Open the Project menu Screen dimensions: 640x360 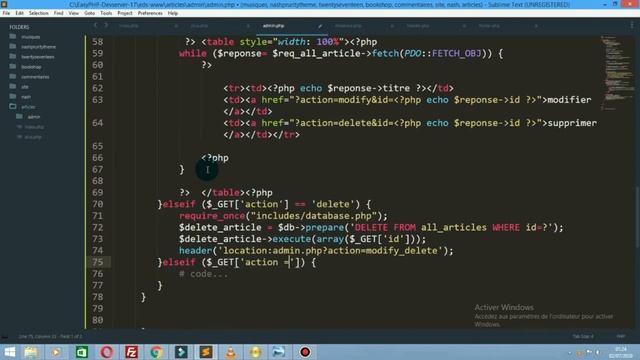(x=124, y=13)
